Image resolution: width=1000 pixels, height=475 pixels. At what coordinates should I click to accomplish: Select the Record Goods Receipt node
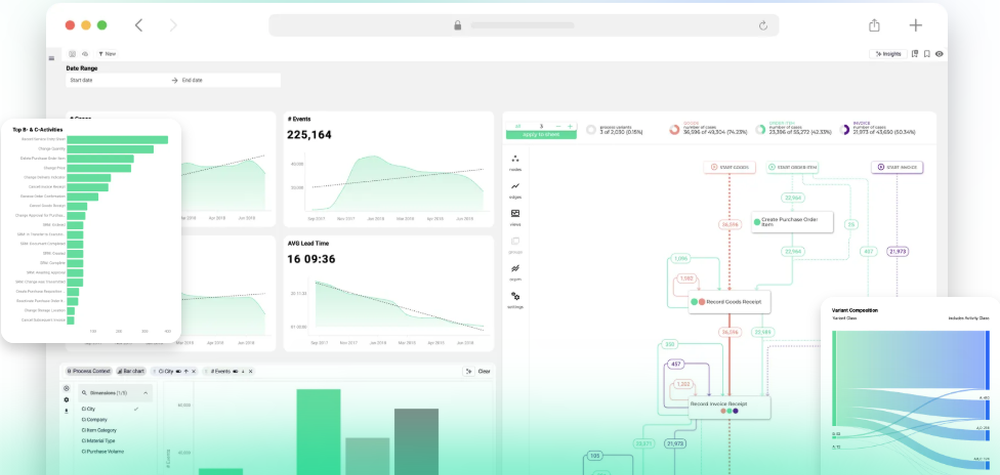(730, 302)
